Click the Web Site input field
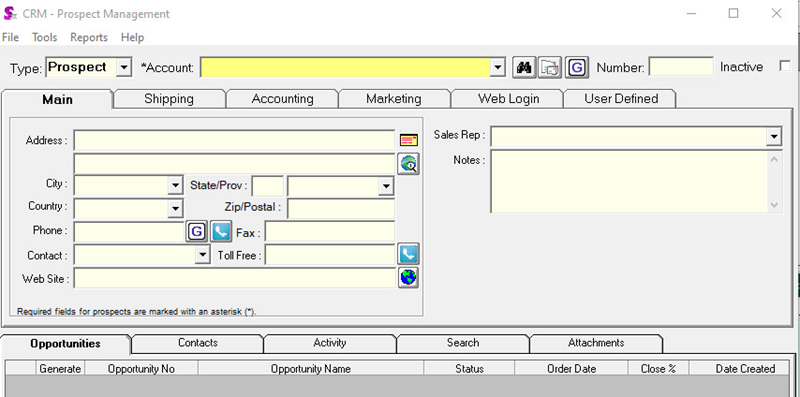 click(x=234, y=278)
